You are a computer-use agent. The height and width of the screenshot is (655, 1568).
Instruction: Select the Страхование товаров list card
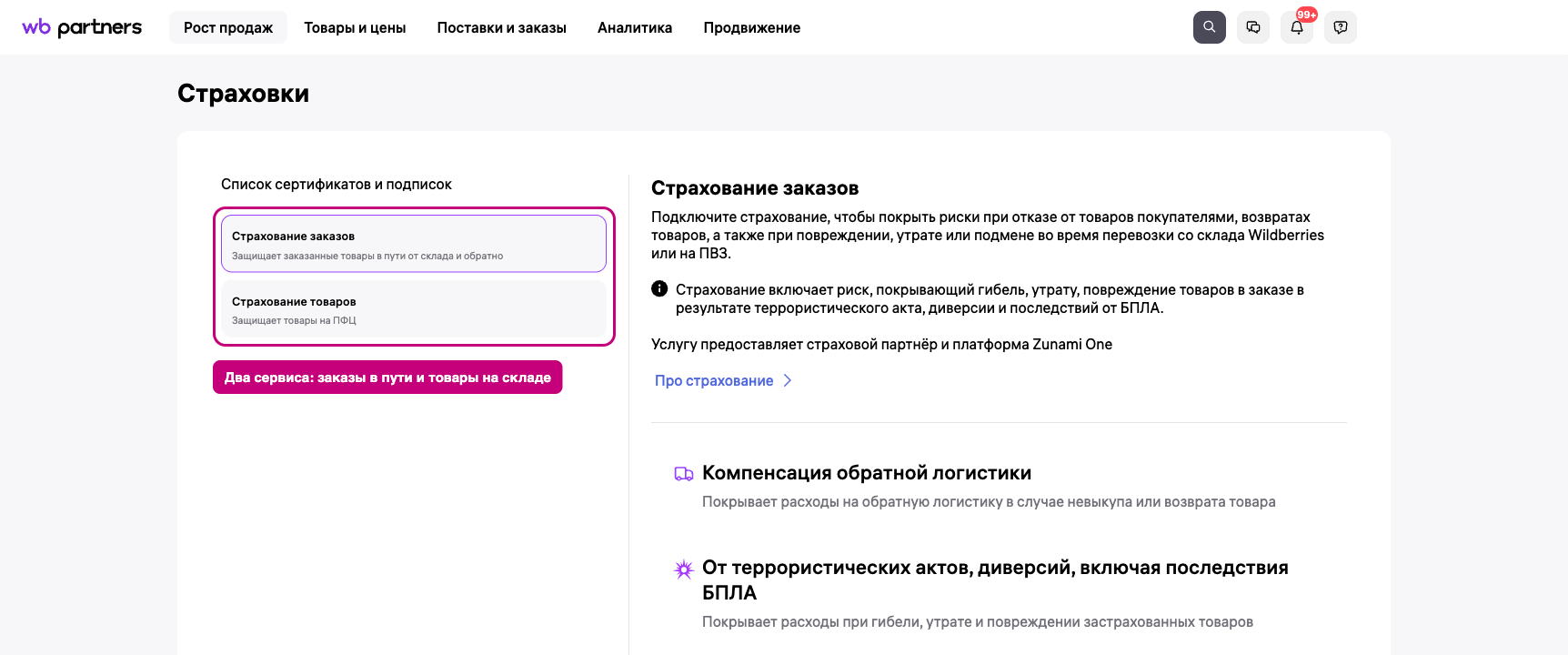point(414,309)
